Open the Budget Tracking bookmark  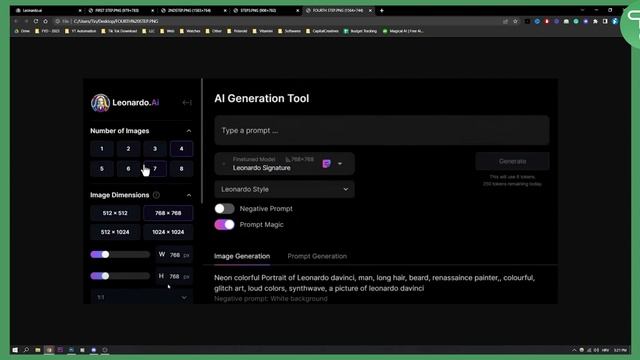(360, 31)
